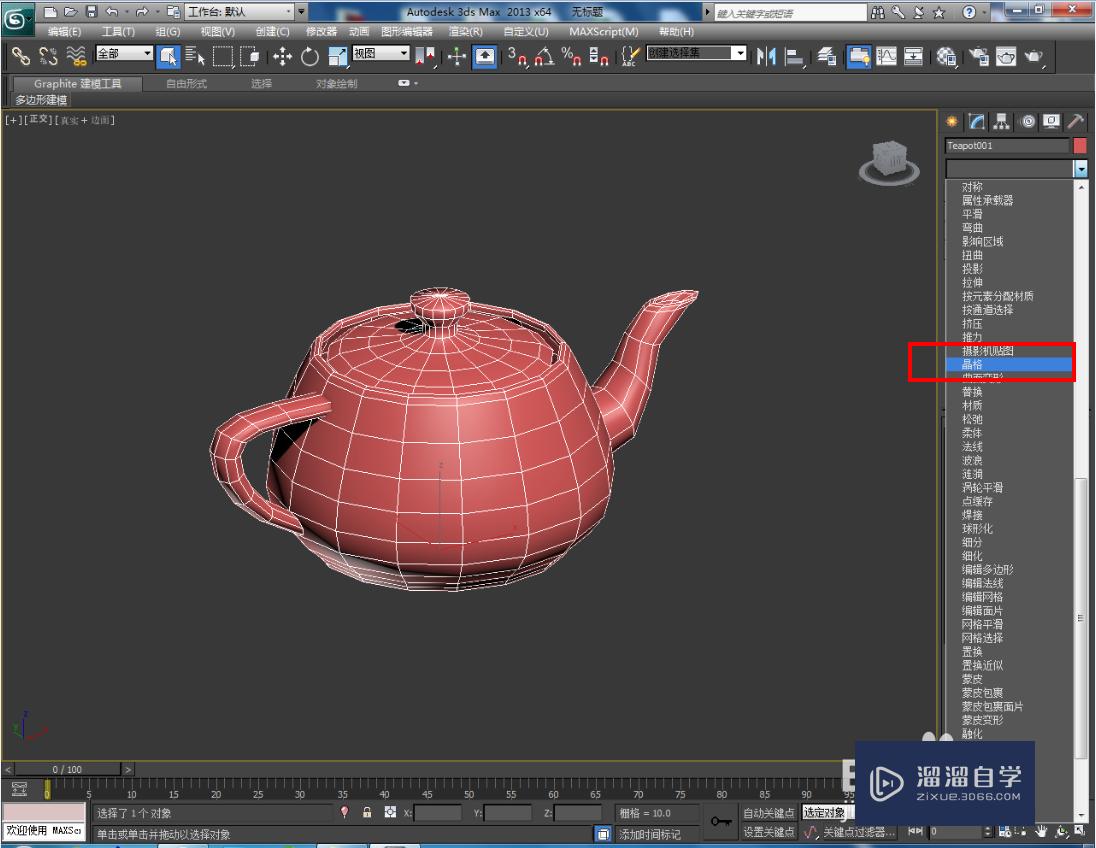Open the modifier list dropdown
Screen dimensions: 1096x848
coord(1079,168)
